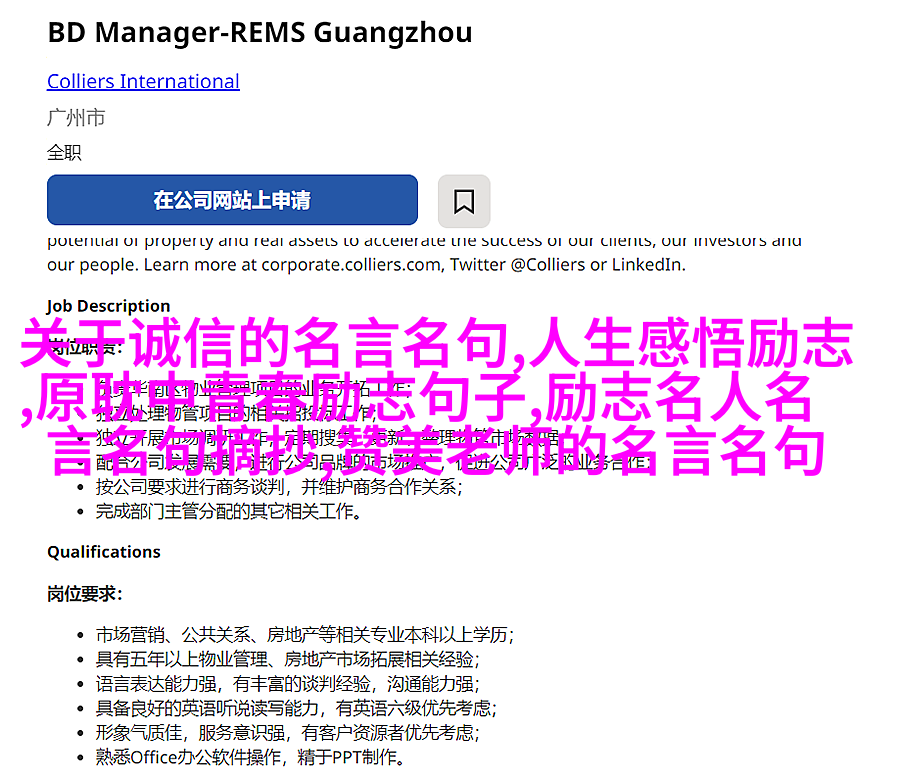The image size is (900, 781).
Task: Click the 语言表达能力强 requirement bullet
Action: pyautogui.click(x=288, y=684)
